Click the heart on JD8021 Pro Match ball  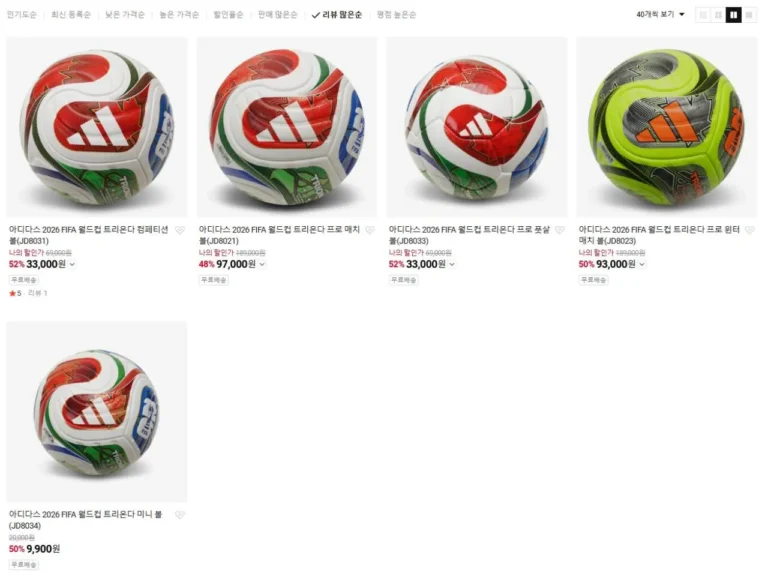point(370,230)
